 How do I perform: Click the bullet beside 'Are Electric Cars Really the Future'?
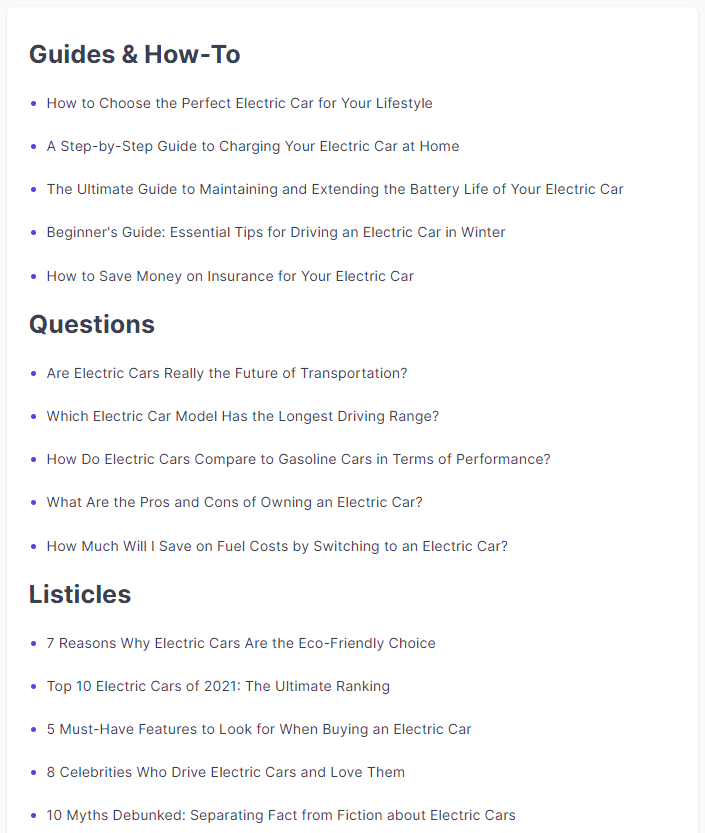[34, 373]
